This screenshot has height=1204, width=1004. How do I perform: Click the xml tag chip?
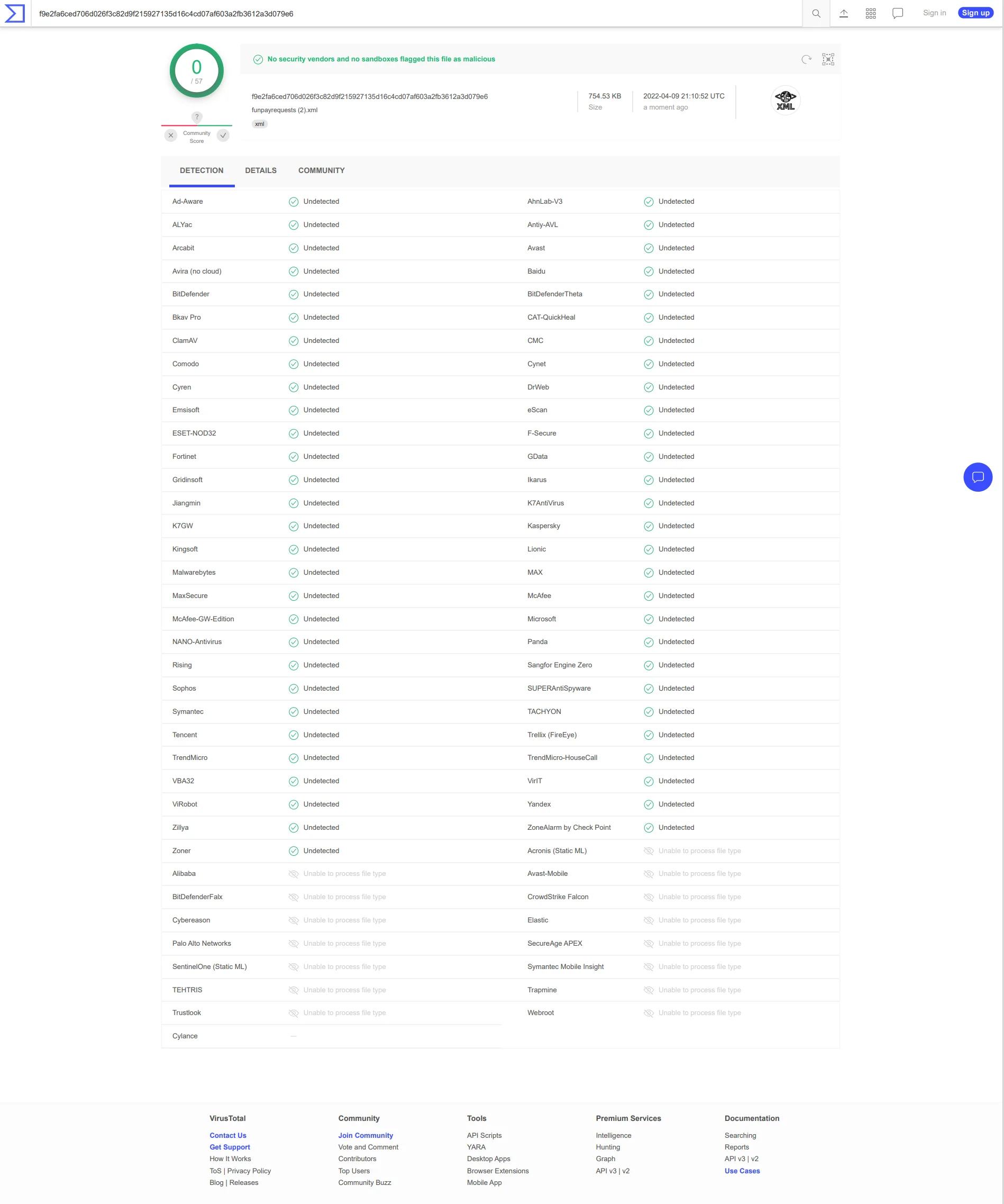coord(260,124)
